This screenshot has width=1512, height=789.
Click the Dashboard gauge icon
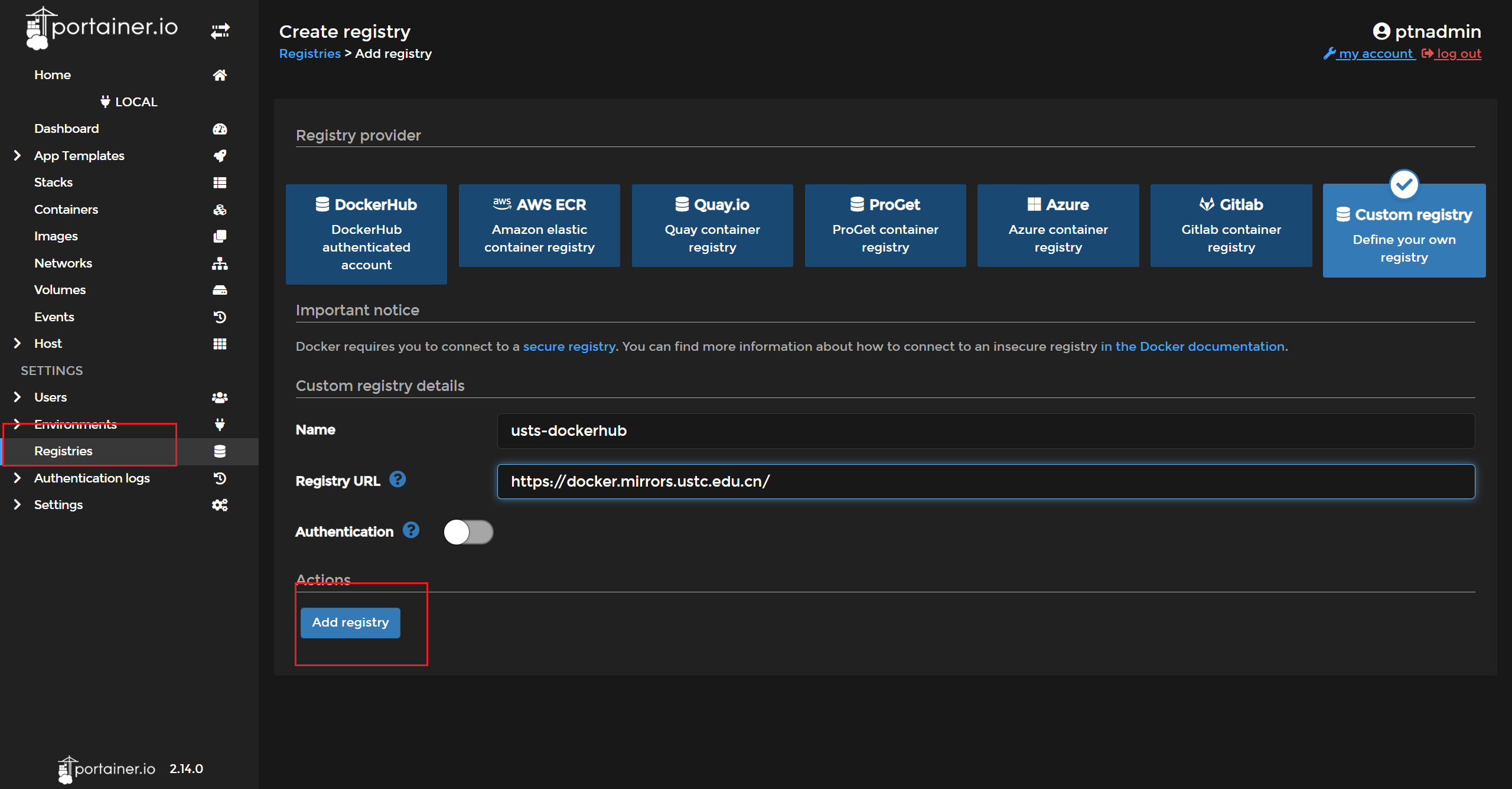click(x=220, y=129)
